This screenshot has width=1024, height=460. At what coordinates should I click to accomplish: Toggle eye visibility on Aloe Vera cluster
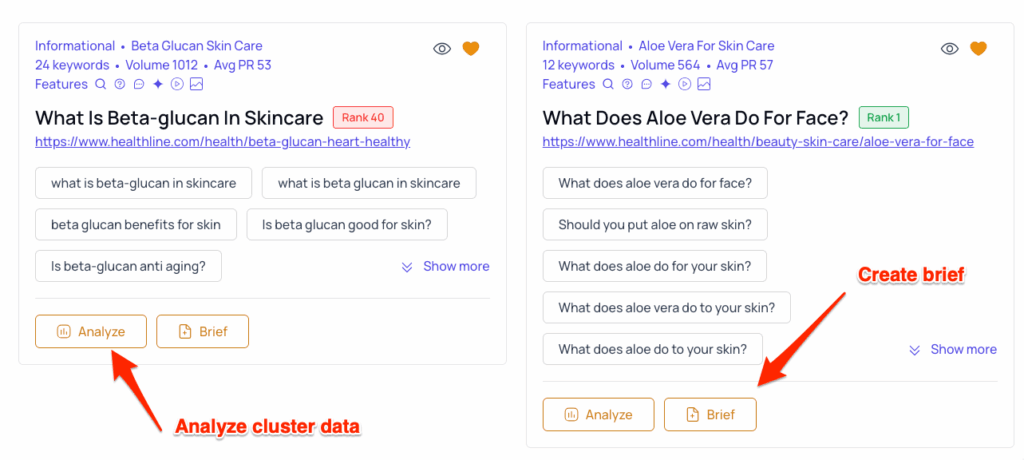coord(950,48)
